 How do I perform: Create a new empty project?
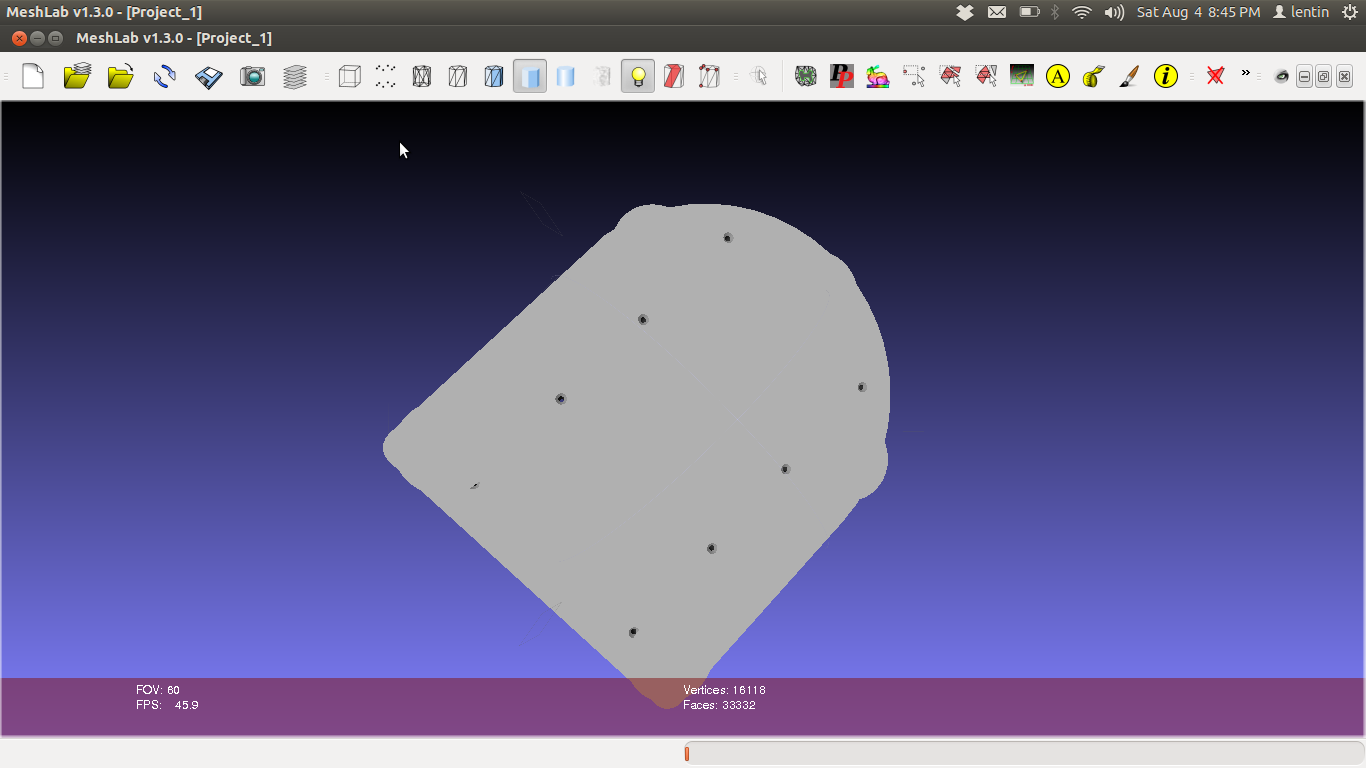tap(32, 76)
